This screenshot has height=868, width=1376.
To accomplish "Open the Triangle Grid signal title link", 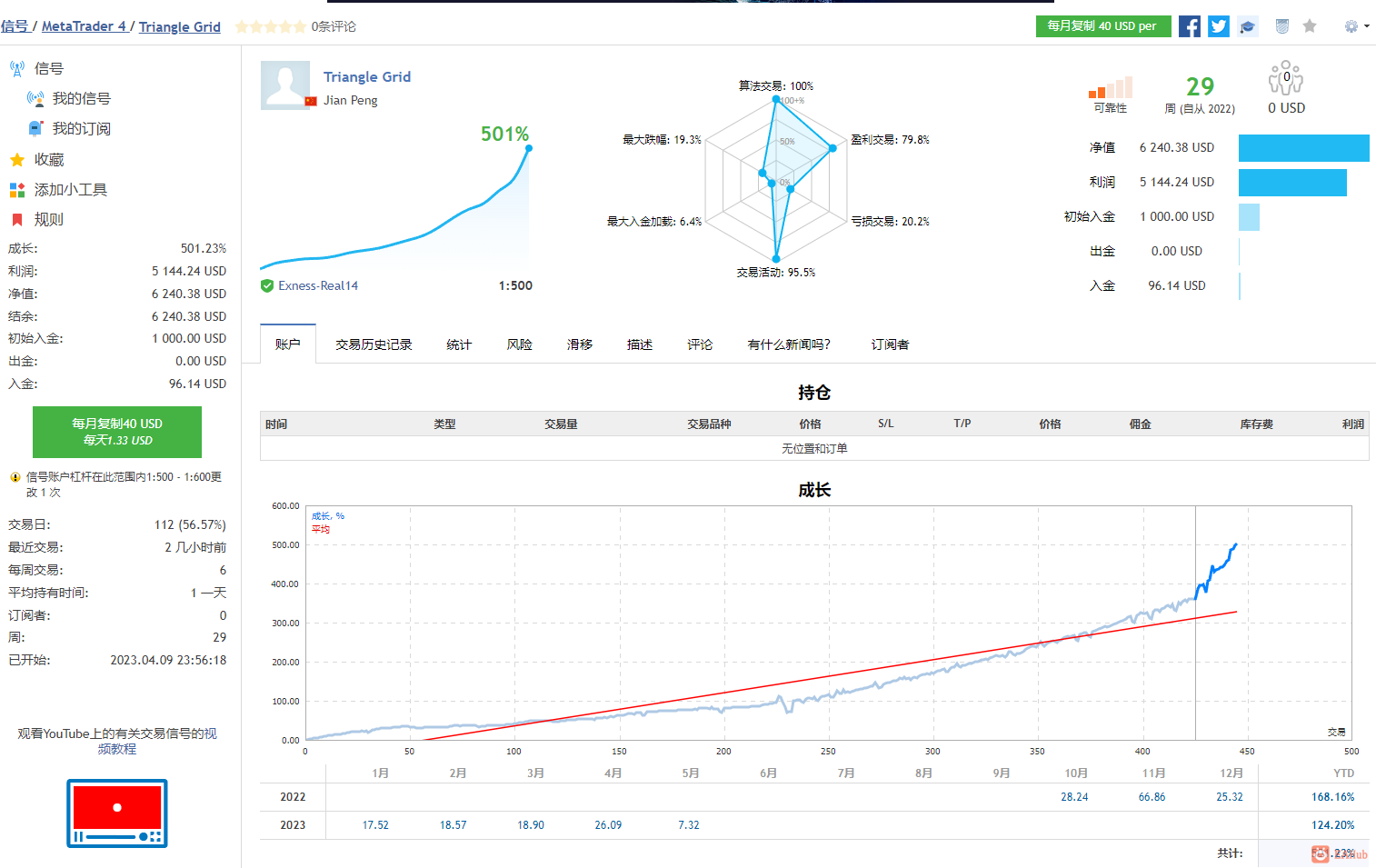I will [x=367, y=77].
